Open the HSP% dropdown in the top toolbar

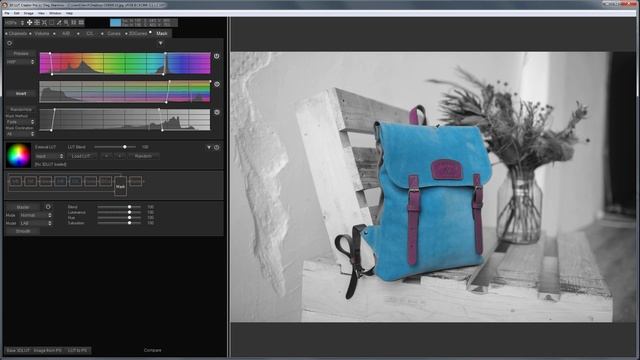[x=14, y=22]
